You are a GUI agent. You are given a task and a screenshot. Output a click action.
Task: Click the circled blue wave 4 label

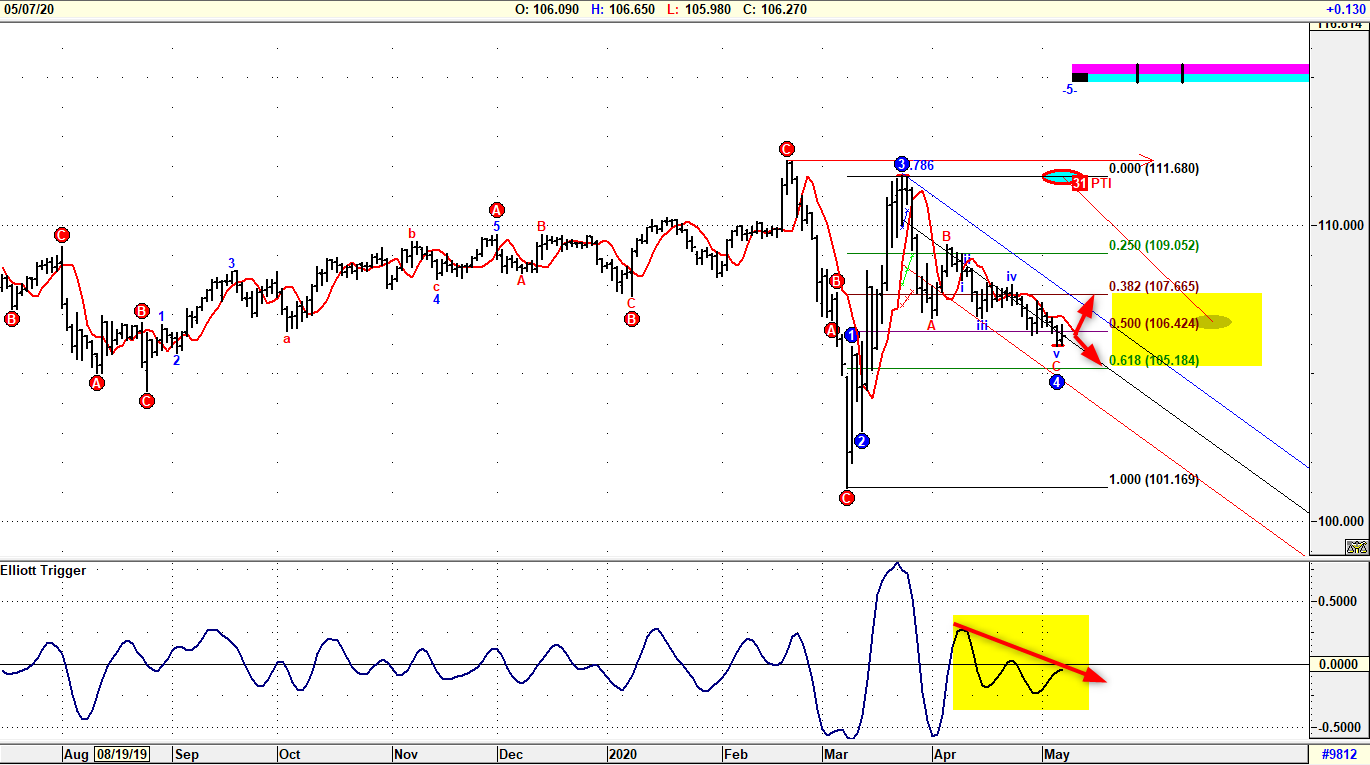coord(1057,382)
